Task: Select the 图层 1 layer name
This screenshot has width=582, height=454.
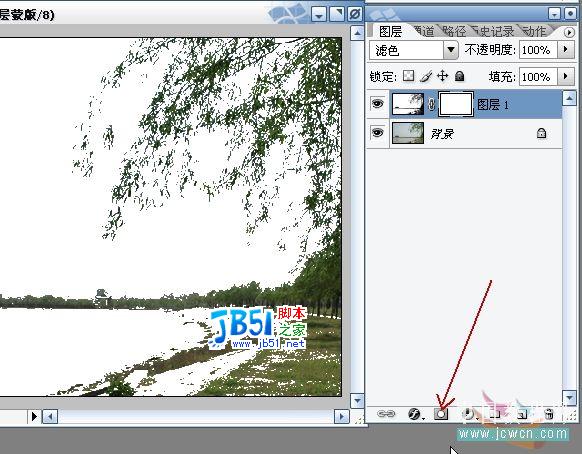Action: (493, 105)
